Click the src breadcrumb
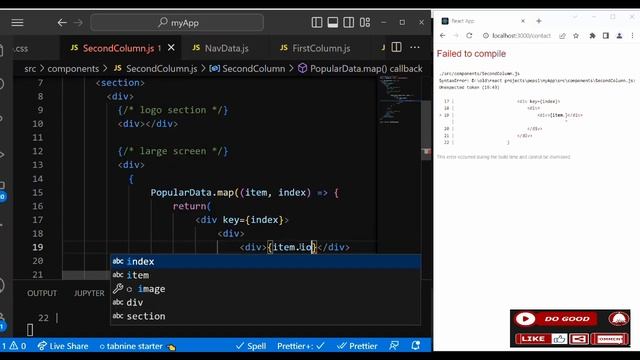Viewport: 640px width, 360px height. 30,69
